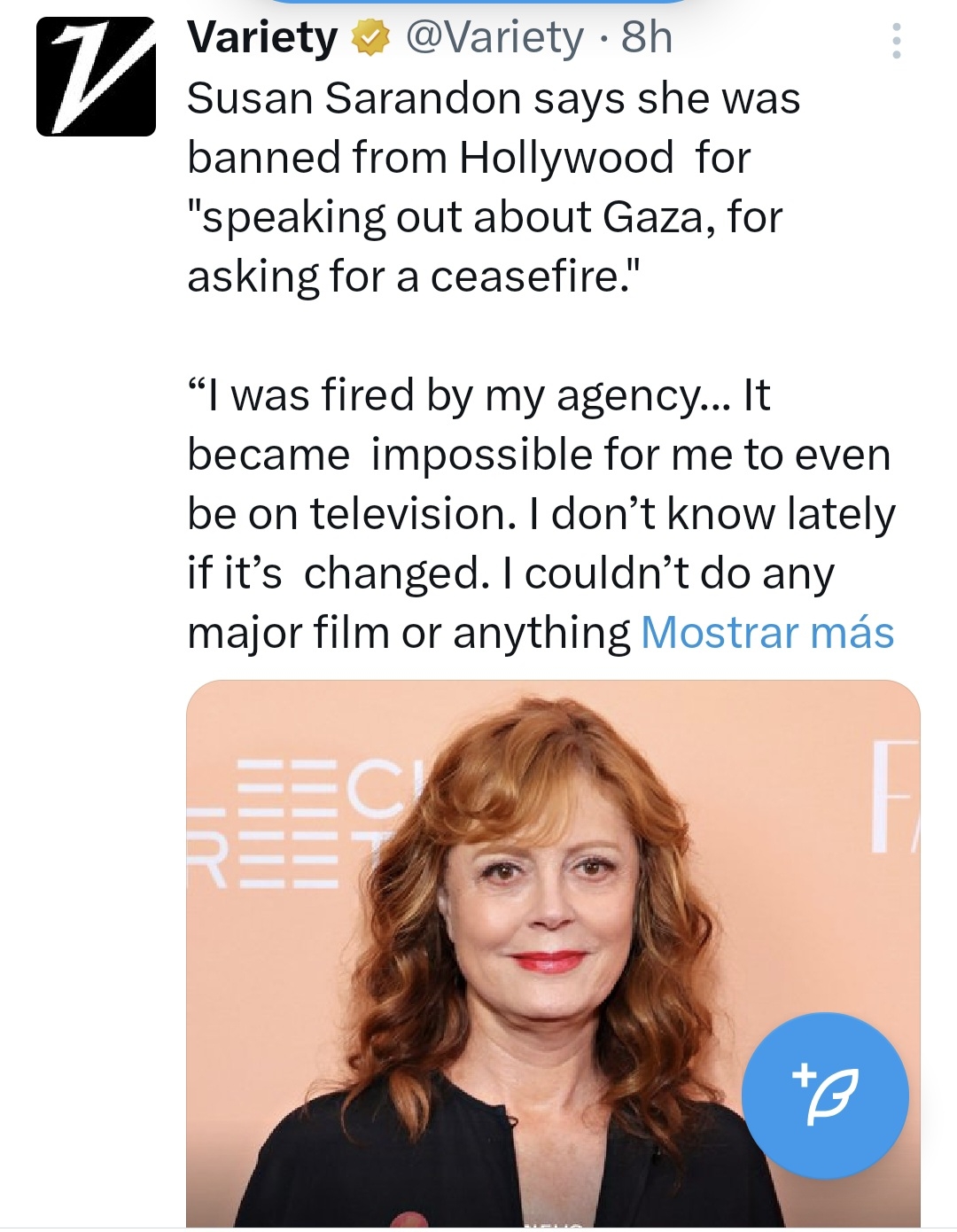Click the Variety display name

coord(262,38)
